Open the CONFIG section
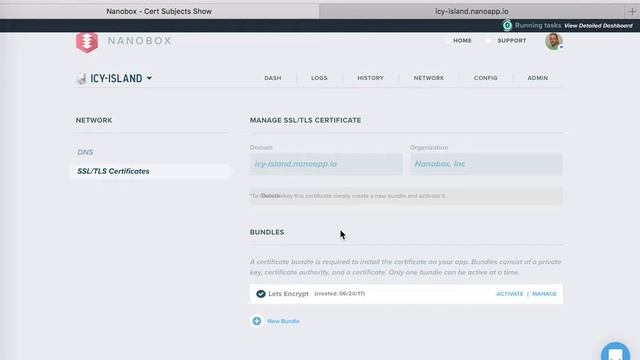The height and width of the screenshot is (360, 640). 486,78
